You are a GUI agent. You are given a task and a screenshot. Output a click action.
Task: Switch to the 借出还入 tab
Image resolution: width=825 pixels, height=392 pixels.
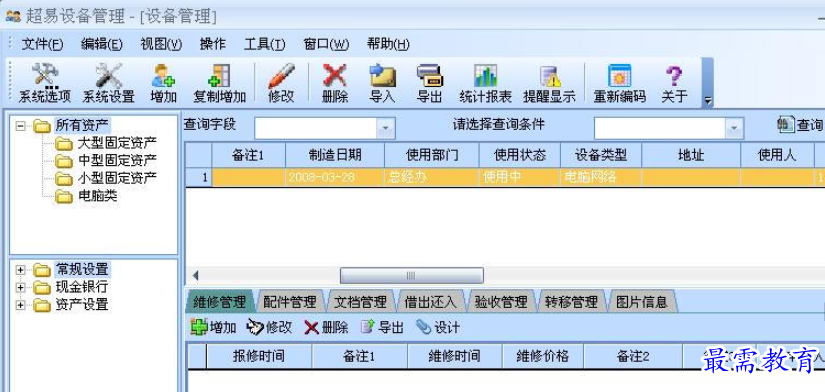[431, 301]
